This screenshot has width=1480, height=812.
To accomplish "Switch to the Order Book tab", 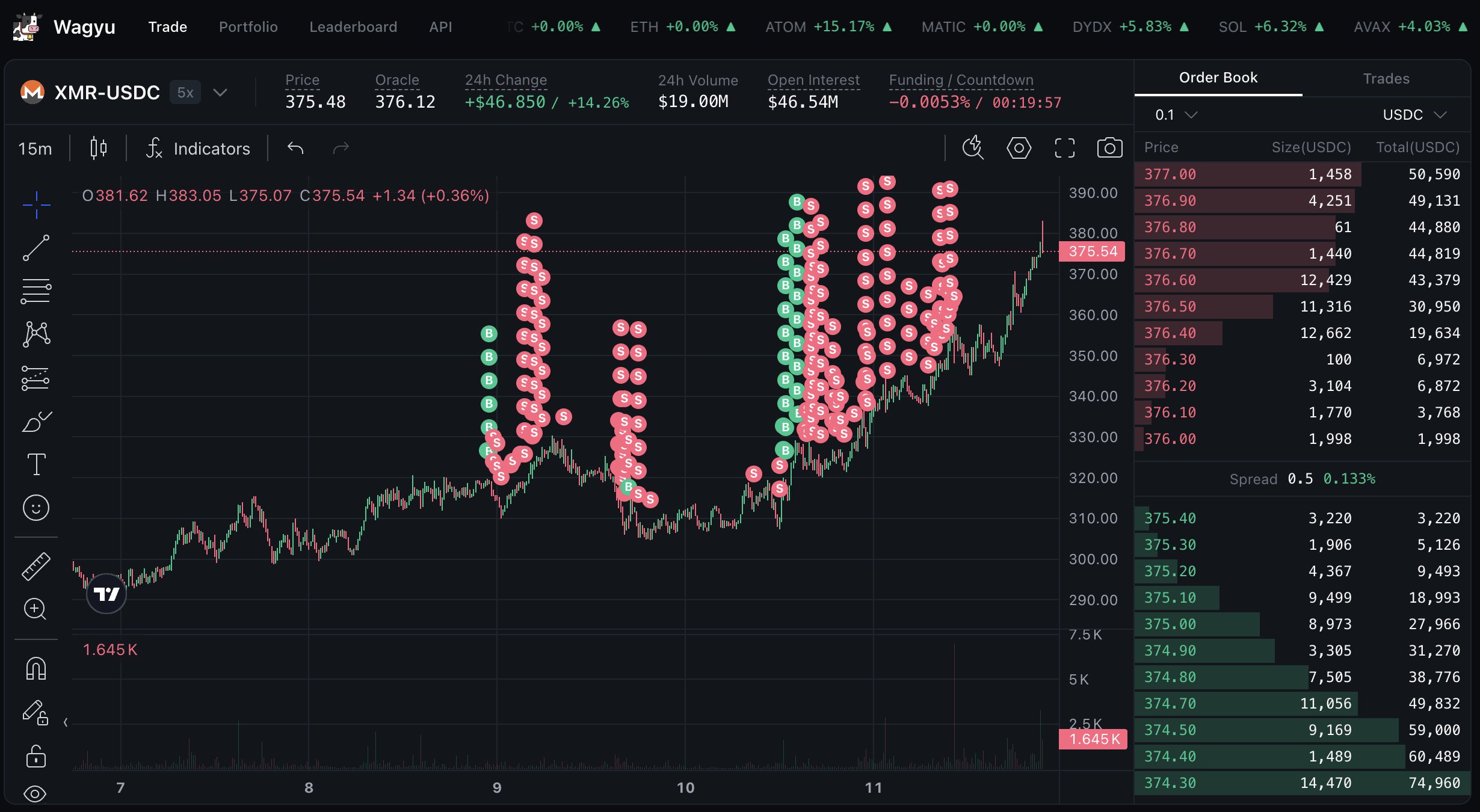I will [1218, 78].
